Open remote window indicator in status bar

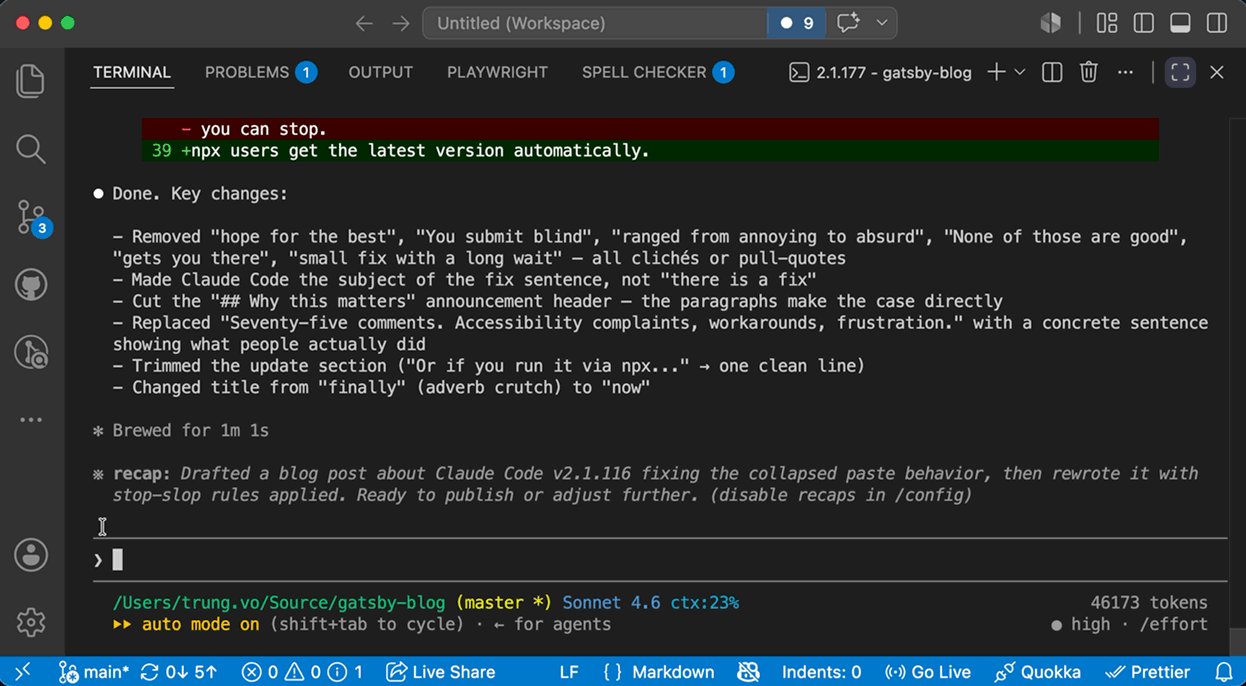(23, 672)
